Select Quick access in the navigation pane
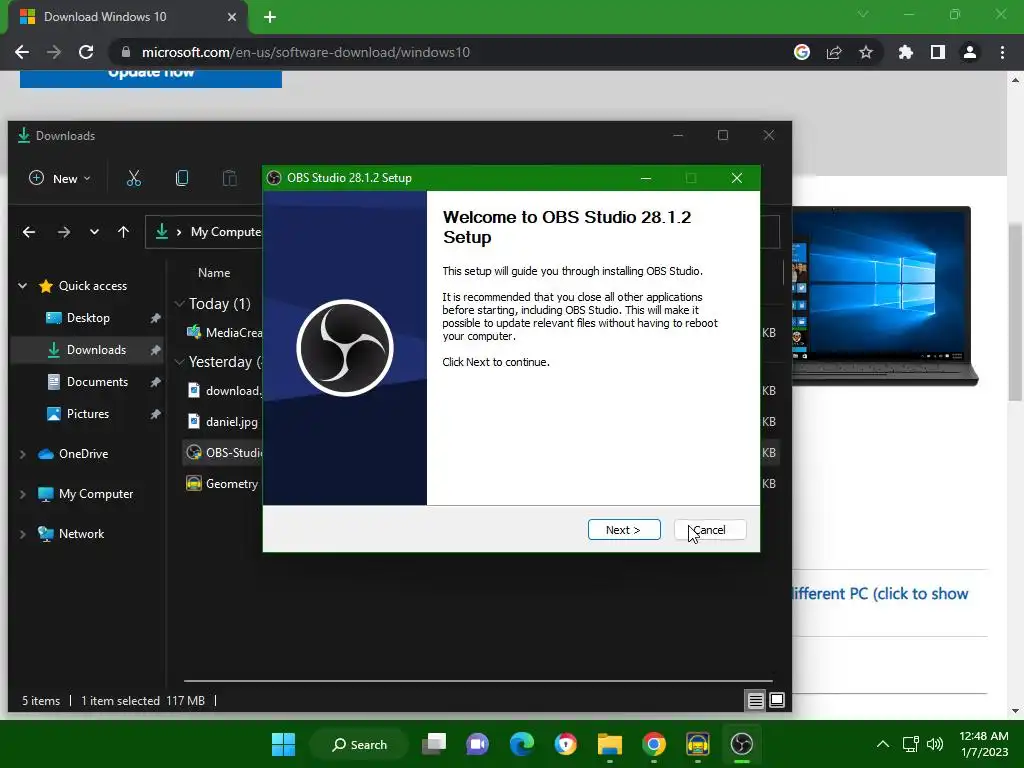The height and width of the screenshot is (768, 1024). pyautogui.click(x=93, y=286)
